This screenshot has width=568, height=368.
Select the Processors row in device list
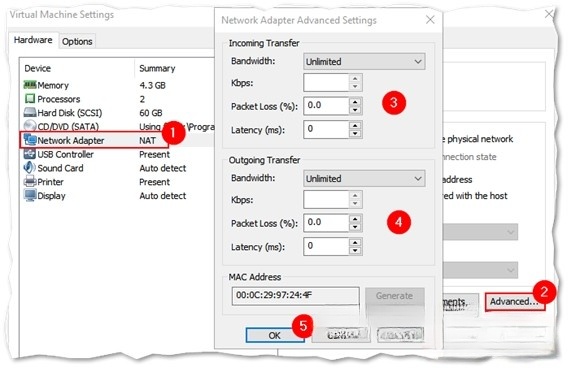coord(117,99)
